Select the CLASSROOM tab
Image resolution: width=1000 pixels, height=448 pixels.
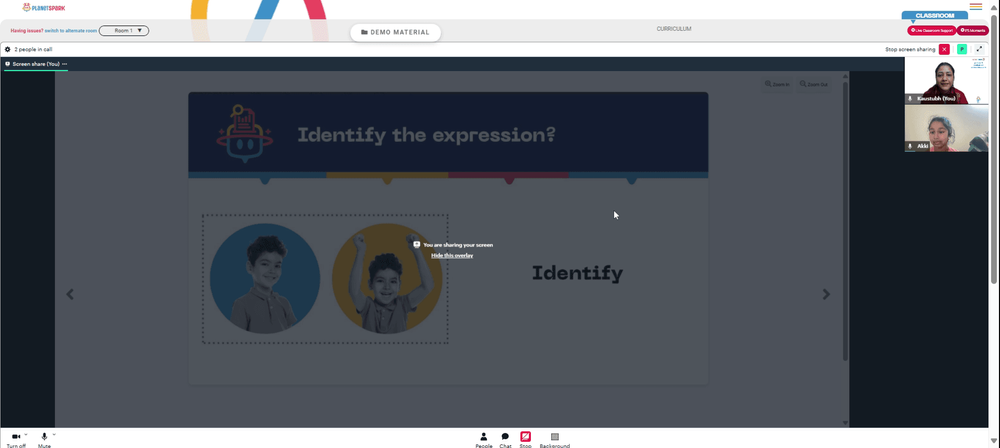pos(934,15)
